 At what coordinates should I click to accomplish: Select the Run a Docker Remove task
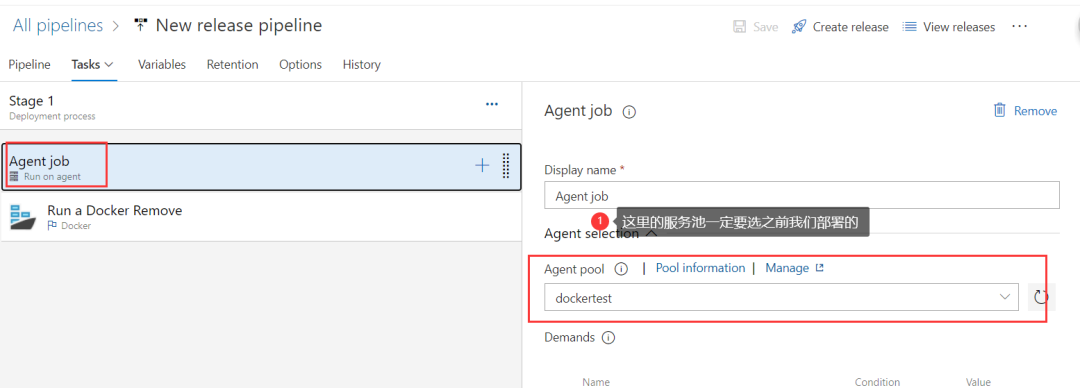(261, 216)
